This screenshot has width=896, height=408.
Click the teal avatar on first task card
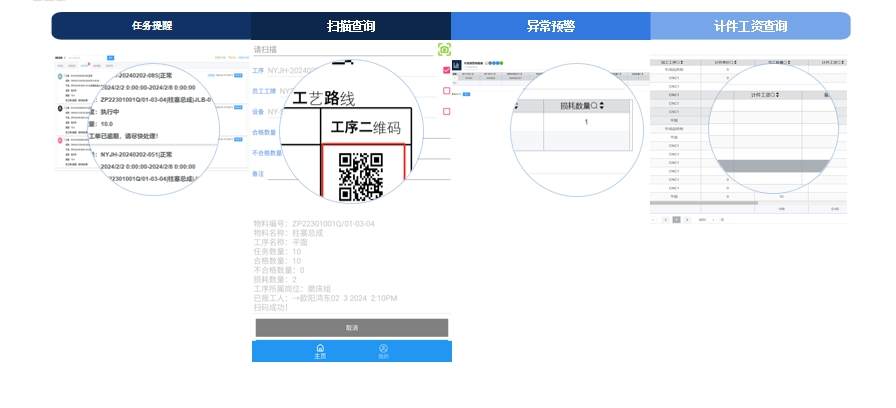point(60,76)
